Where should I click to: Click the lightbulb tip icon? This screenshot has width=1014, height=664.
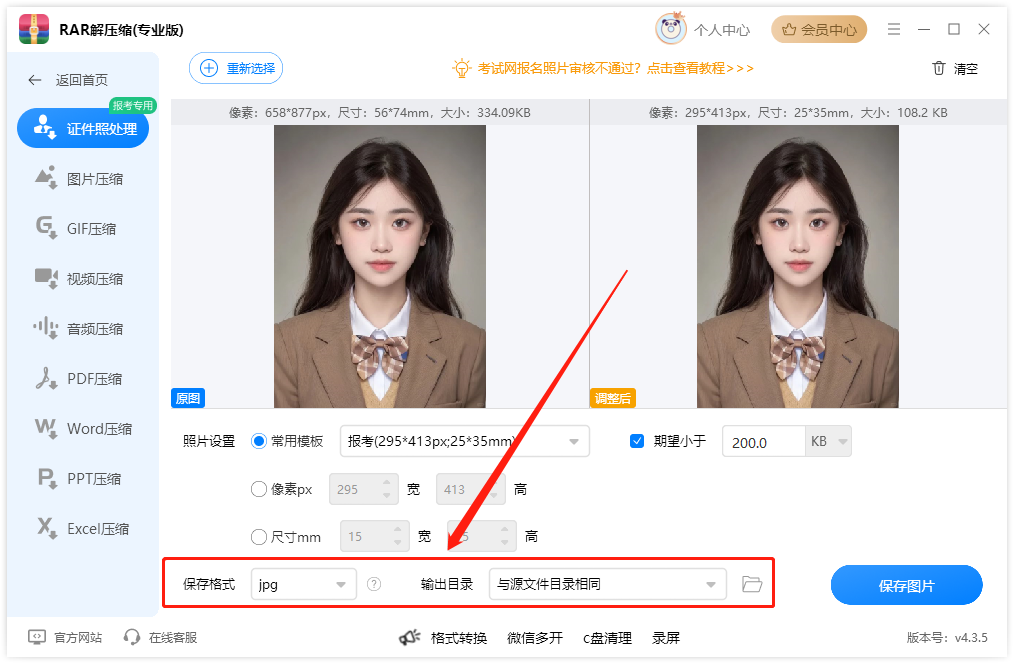tap(461, 68)
